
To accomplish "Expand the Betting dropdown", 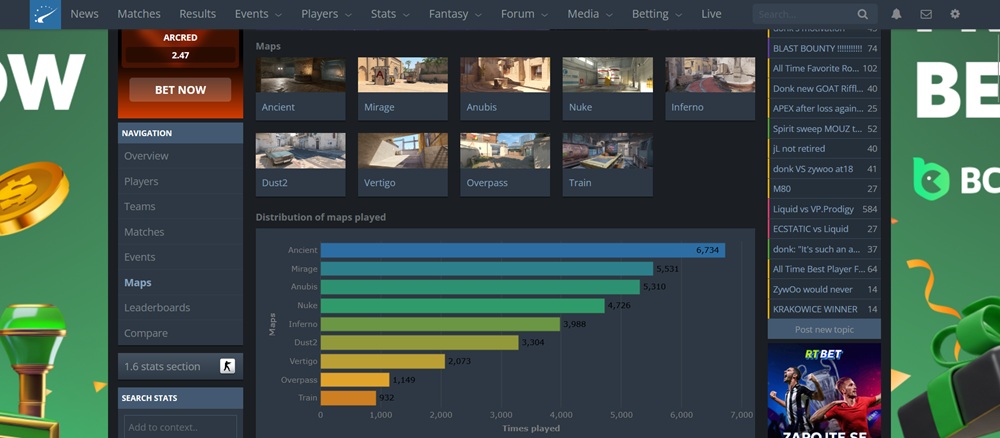I will tap(657, 14).
